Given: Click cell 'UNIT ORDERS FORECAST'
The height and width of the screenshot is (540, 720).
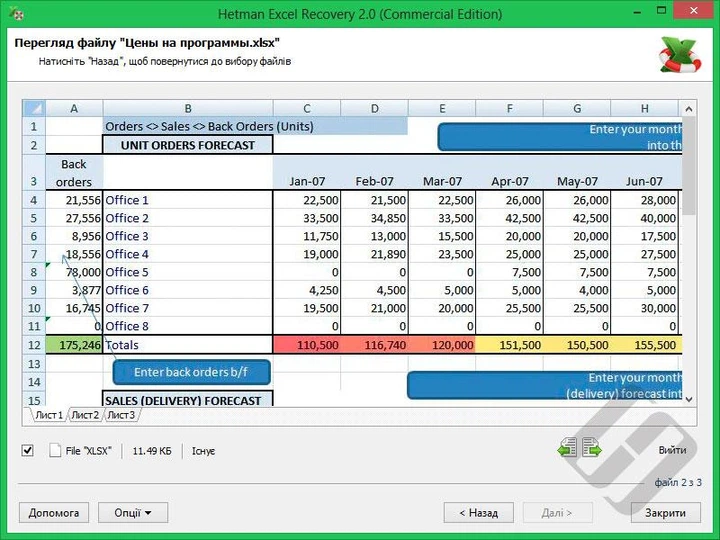Looking at the screenshot, I should tap(188, 145).
